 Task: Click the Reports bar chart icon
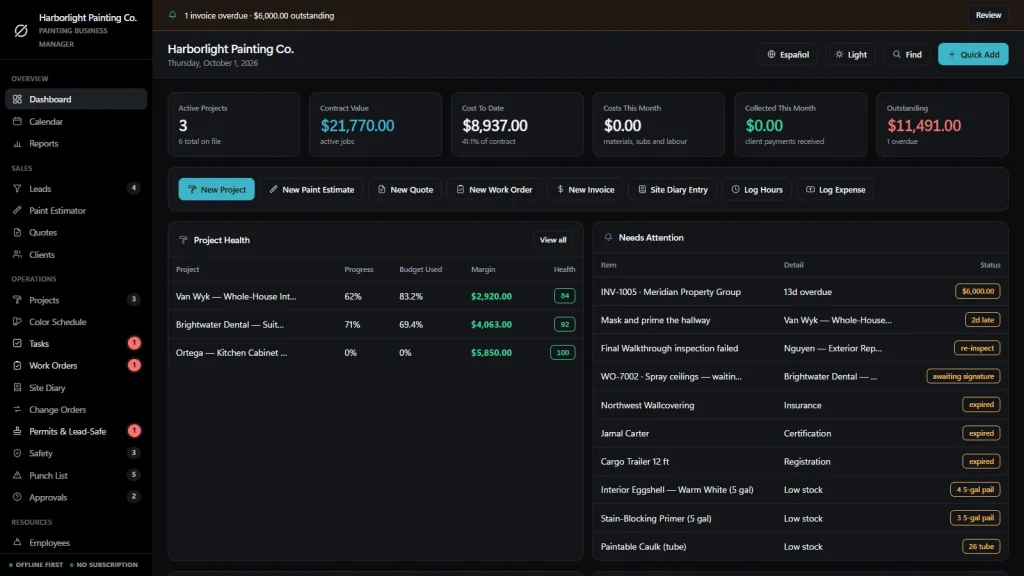[x=18, y=144]
